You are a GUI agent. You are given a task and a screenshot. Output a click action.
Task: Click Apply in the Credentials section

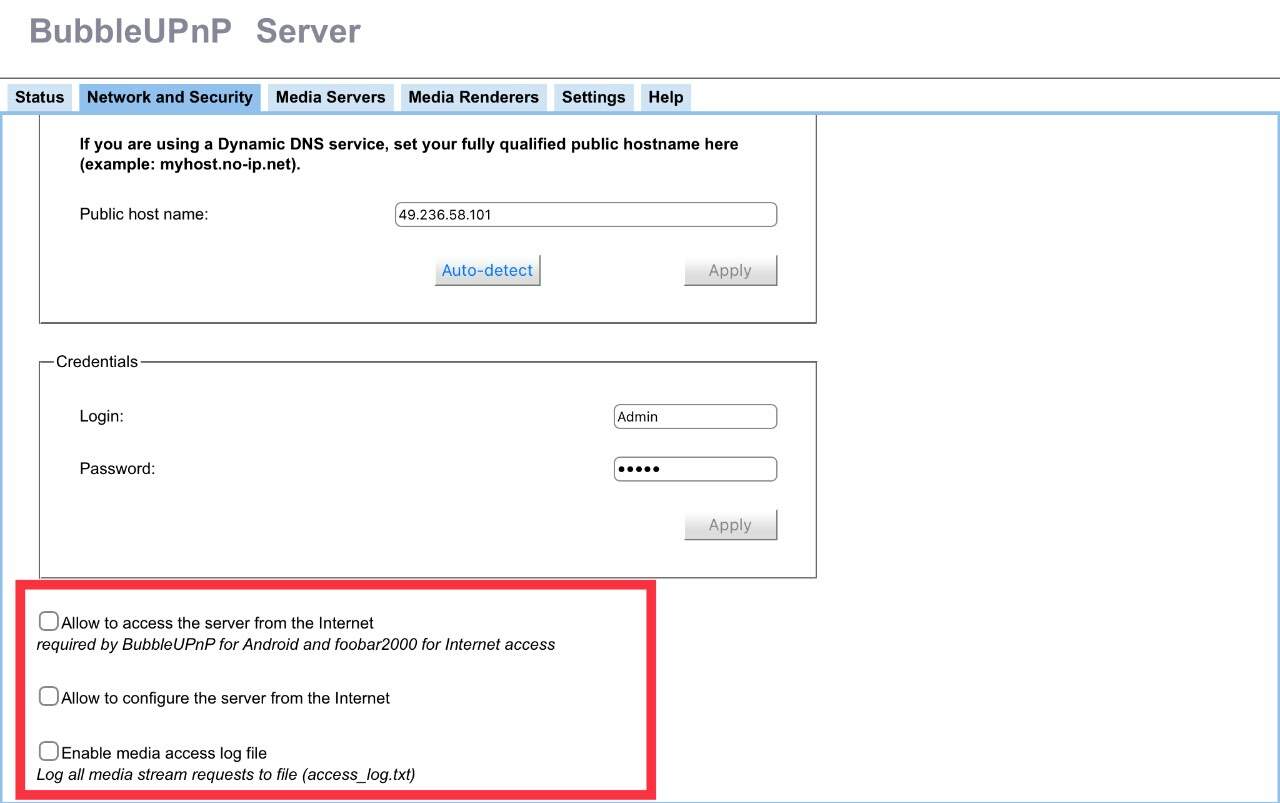730,525
